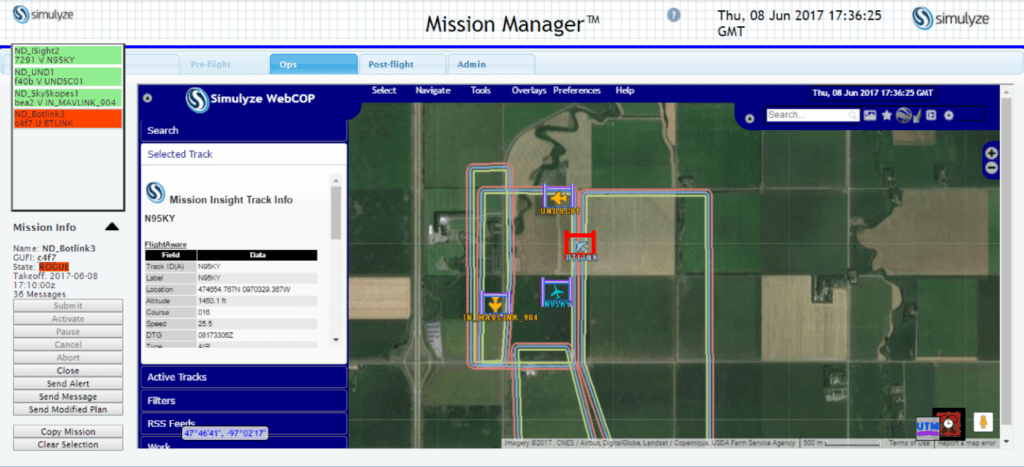Click Report a map error link
The height and width of the screenshot is (467, 1024).
click(967, 443)
